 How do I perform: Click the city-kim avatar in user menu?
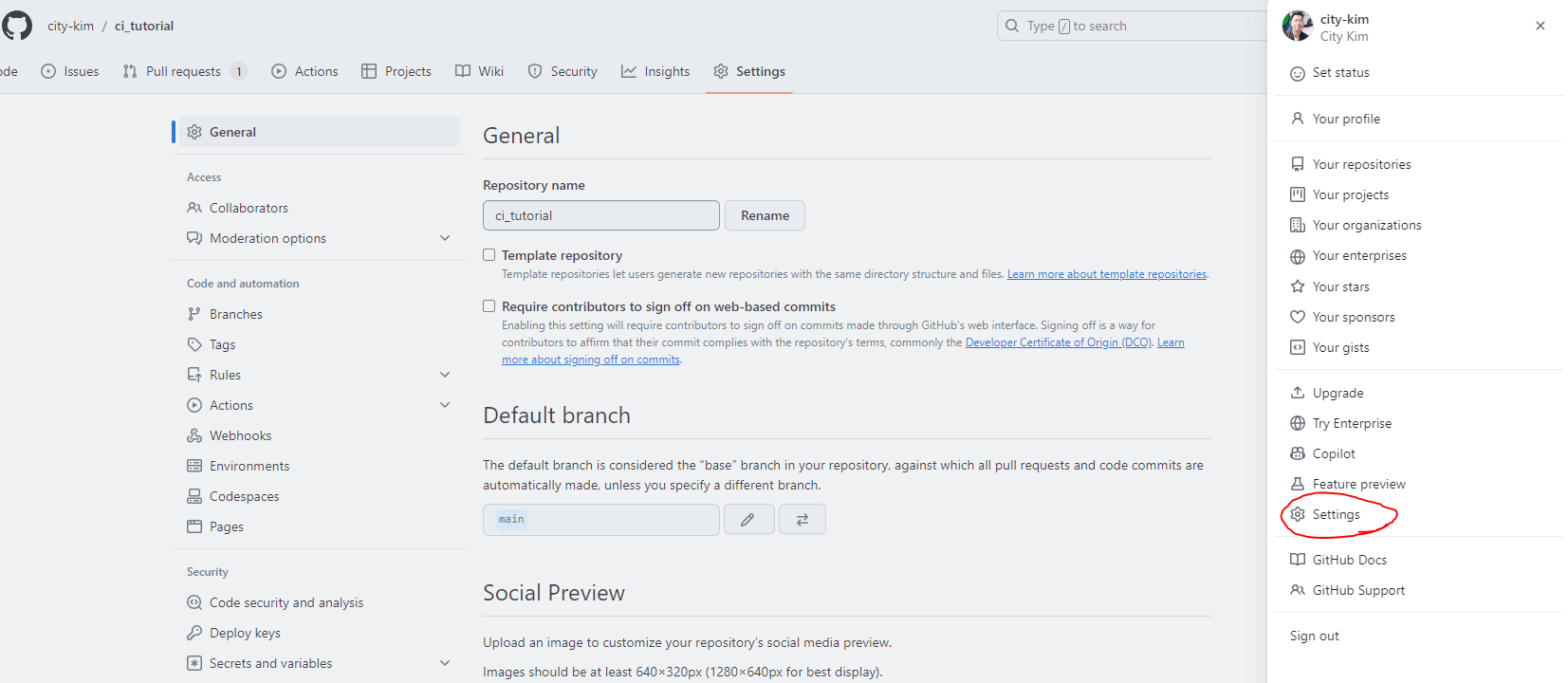(1297, 27)
